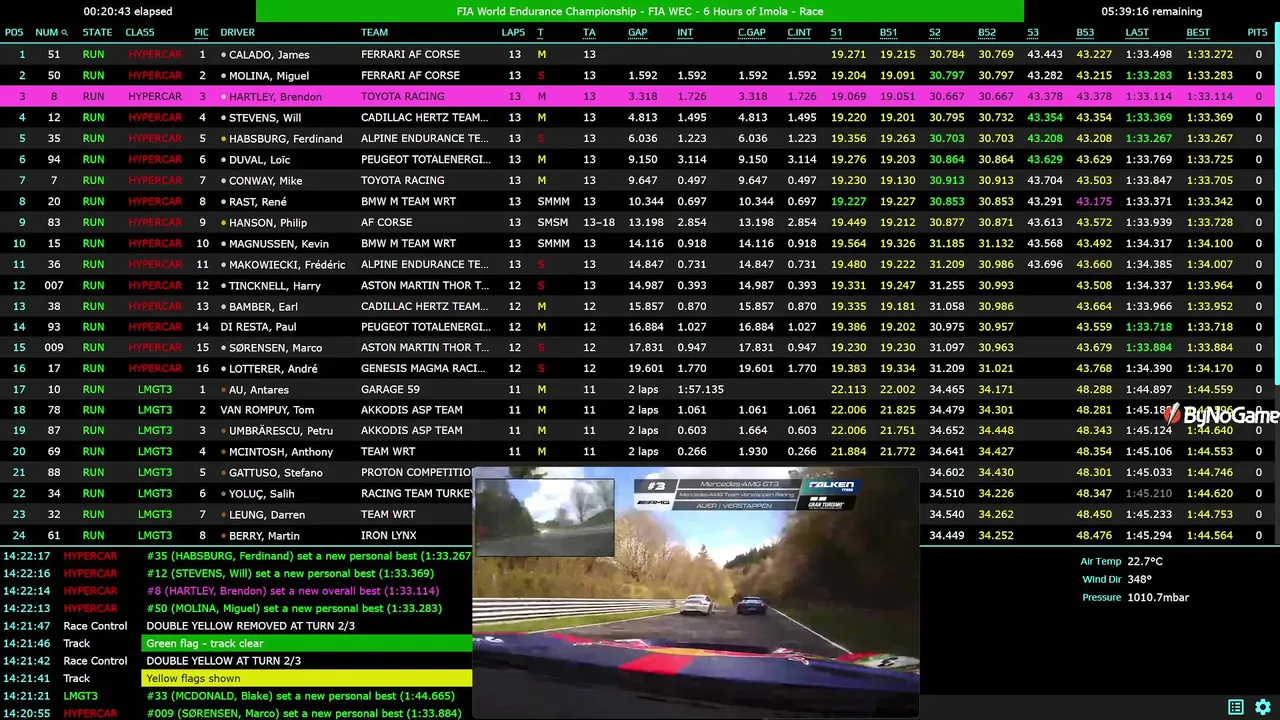Select driver STEVENS, Will
Screen dimensions: 1280x720
[265, 118]
